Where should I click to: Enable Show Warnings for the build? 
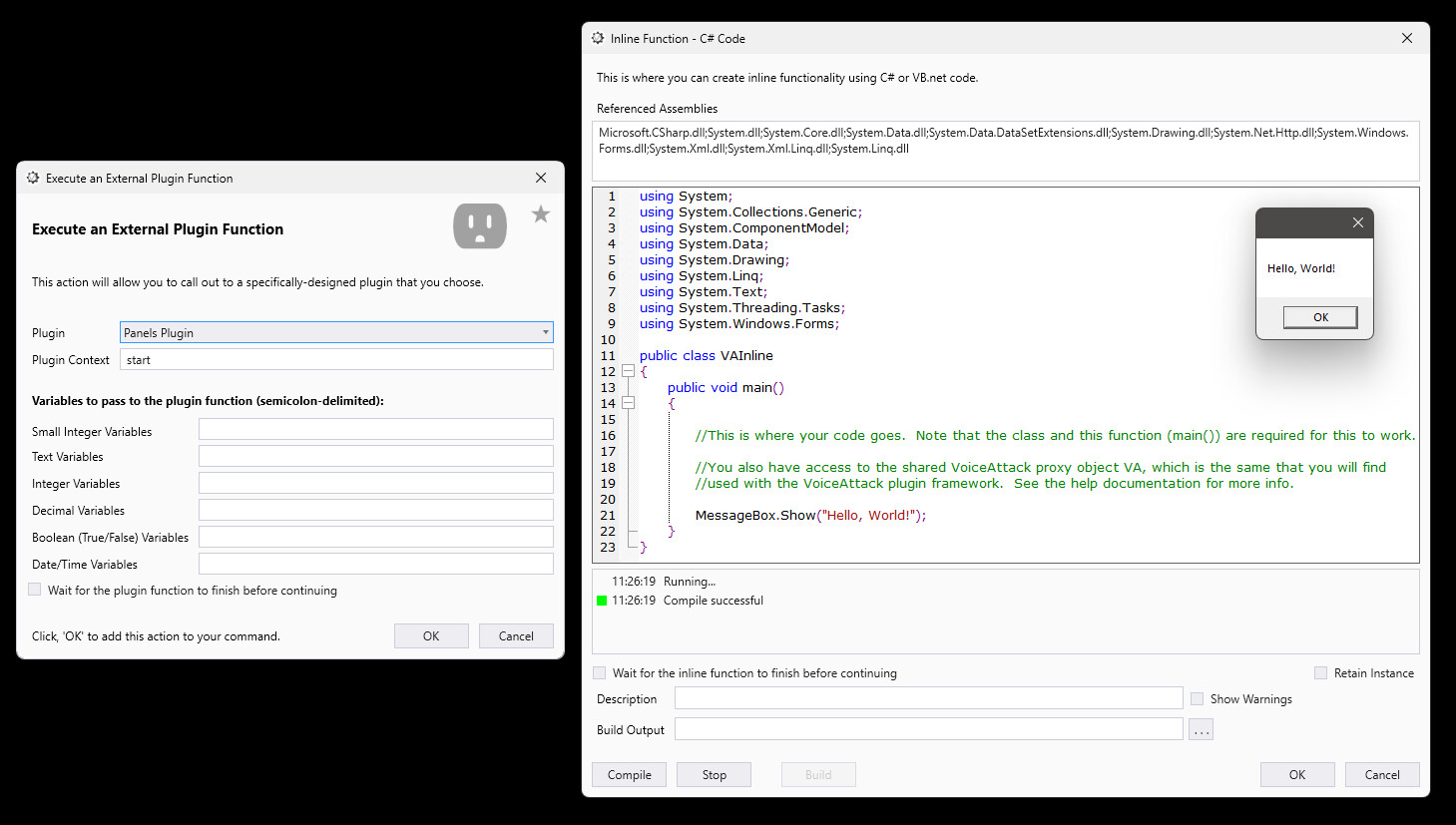(1197, 698)
